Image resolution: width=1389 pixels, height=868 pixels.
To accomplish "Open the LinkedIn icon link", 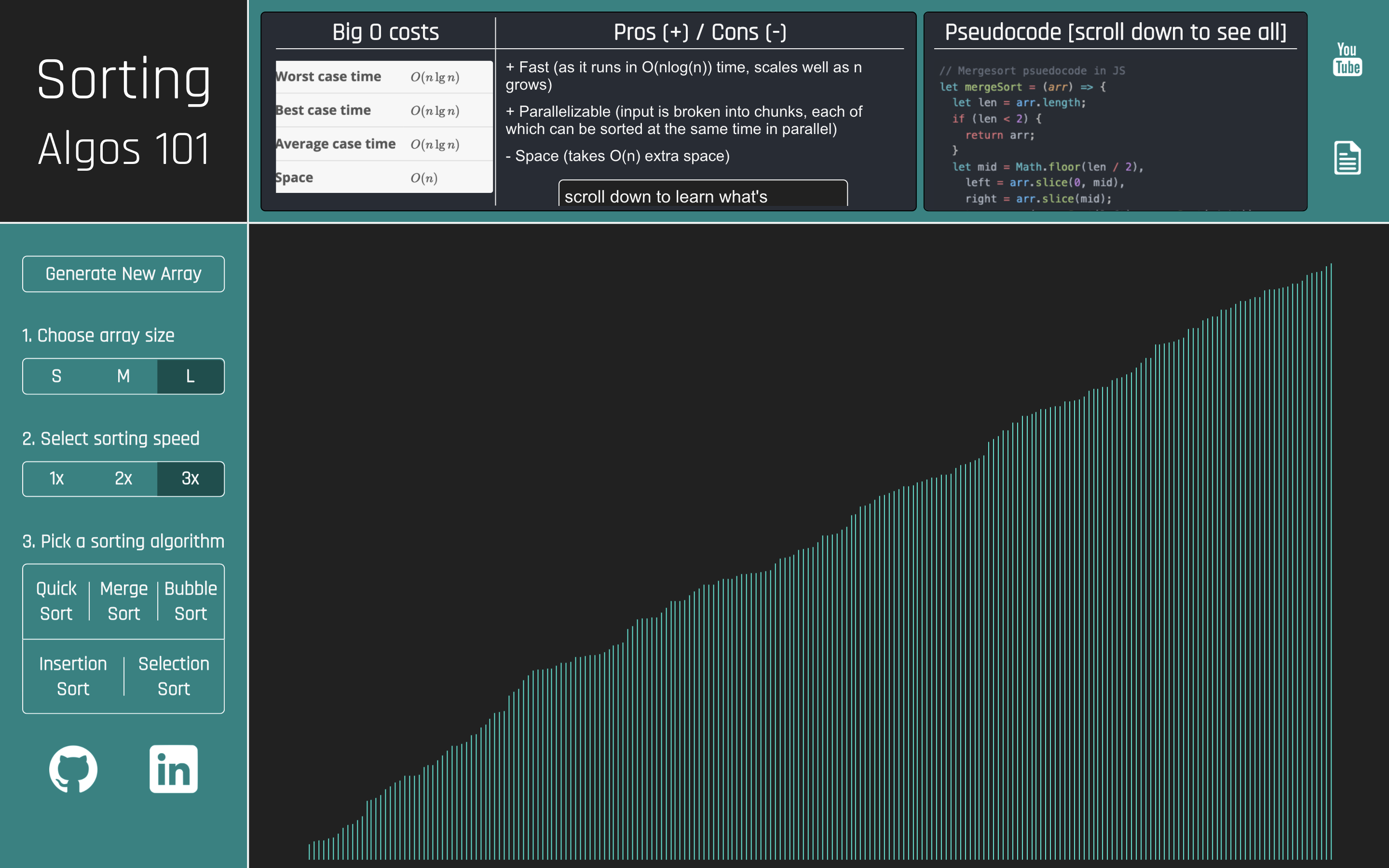I will (173, 769).
